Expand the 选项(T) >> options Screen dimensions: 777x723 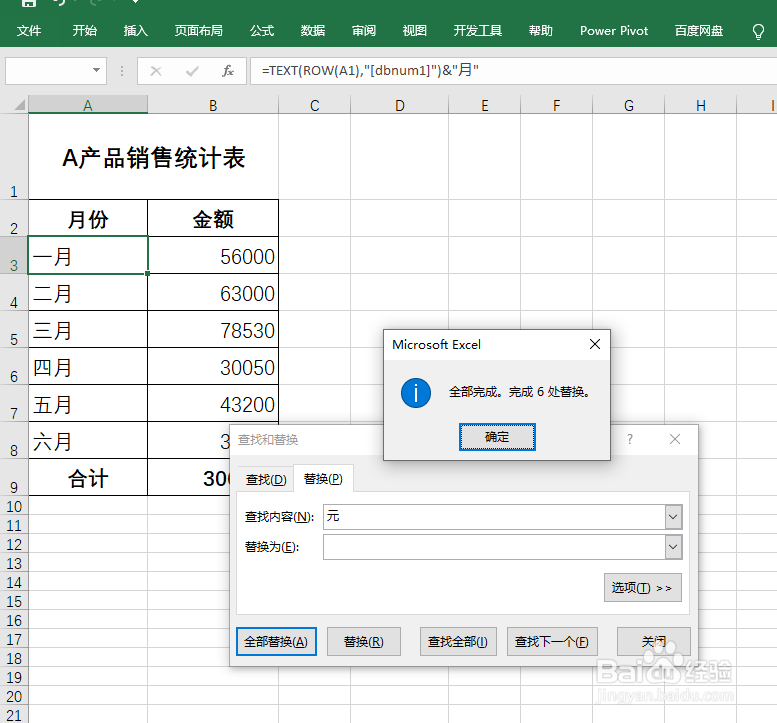click(643, 588)
